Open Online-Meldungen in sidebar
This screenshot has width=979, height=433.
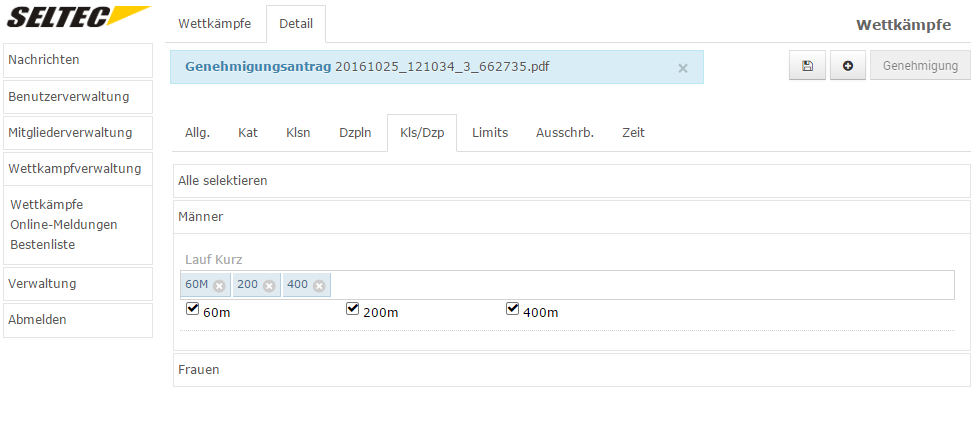pyautogui.click(x=64, y=225)
